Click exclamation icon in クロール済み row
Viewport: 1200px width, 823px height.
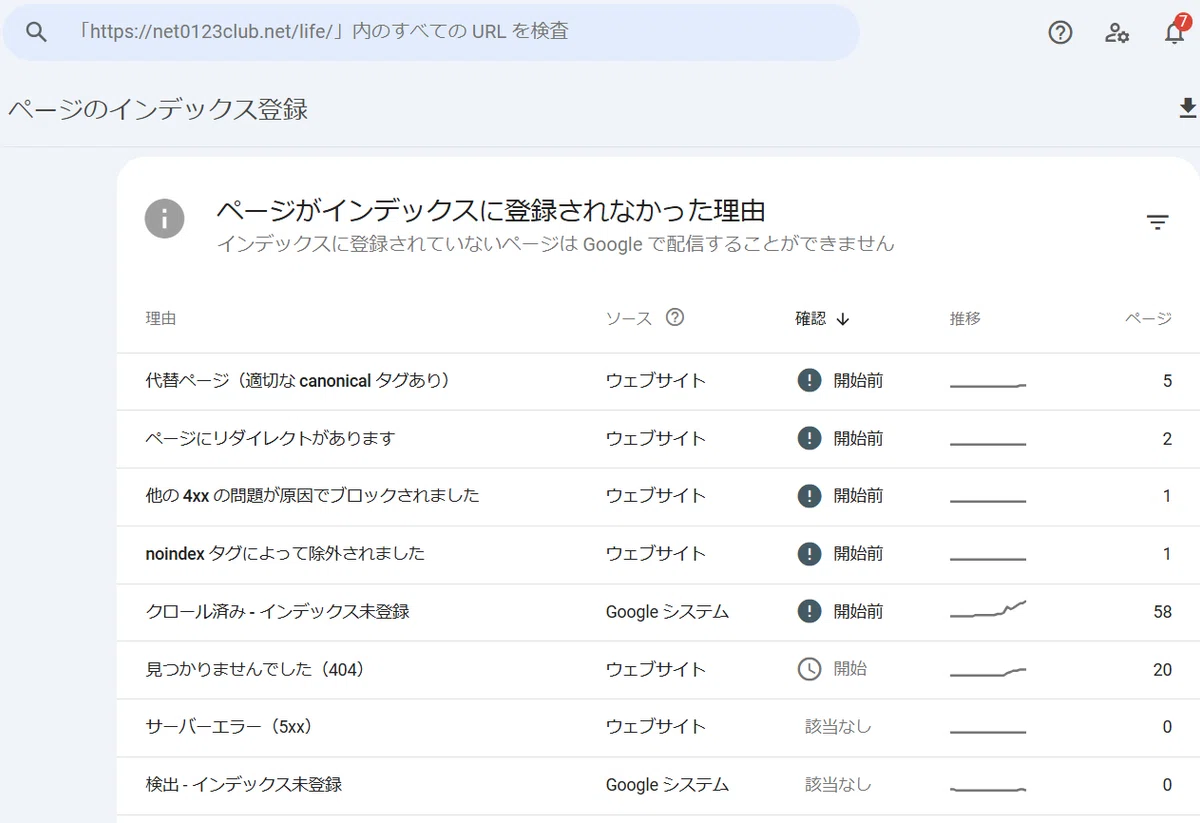809,612
